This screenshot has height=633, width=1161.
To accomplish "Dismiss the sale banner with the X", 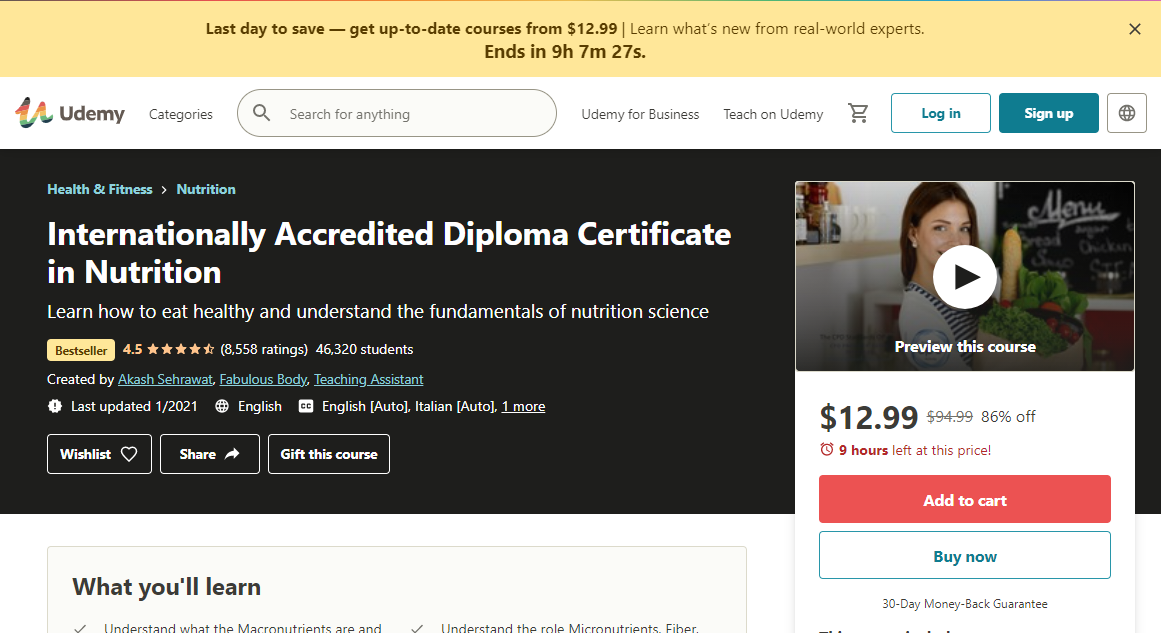I will click(x=1135, y=29).
